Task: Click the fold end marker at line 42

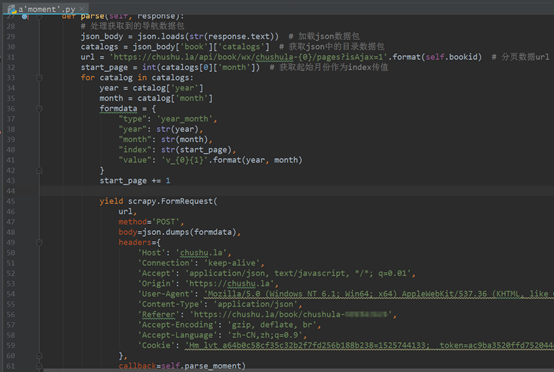Action: tap(39, 170)
